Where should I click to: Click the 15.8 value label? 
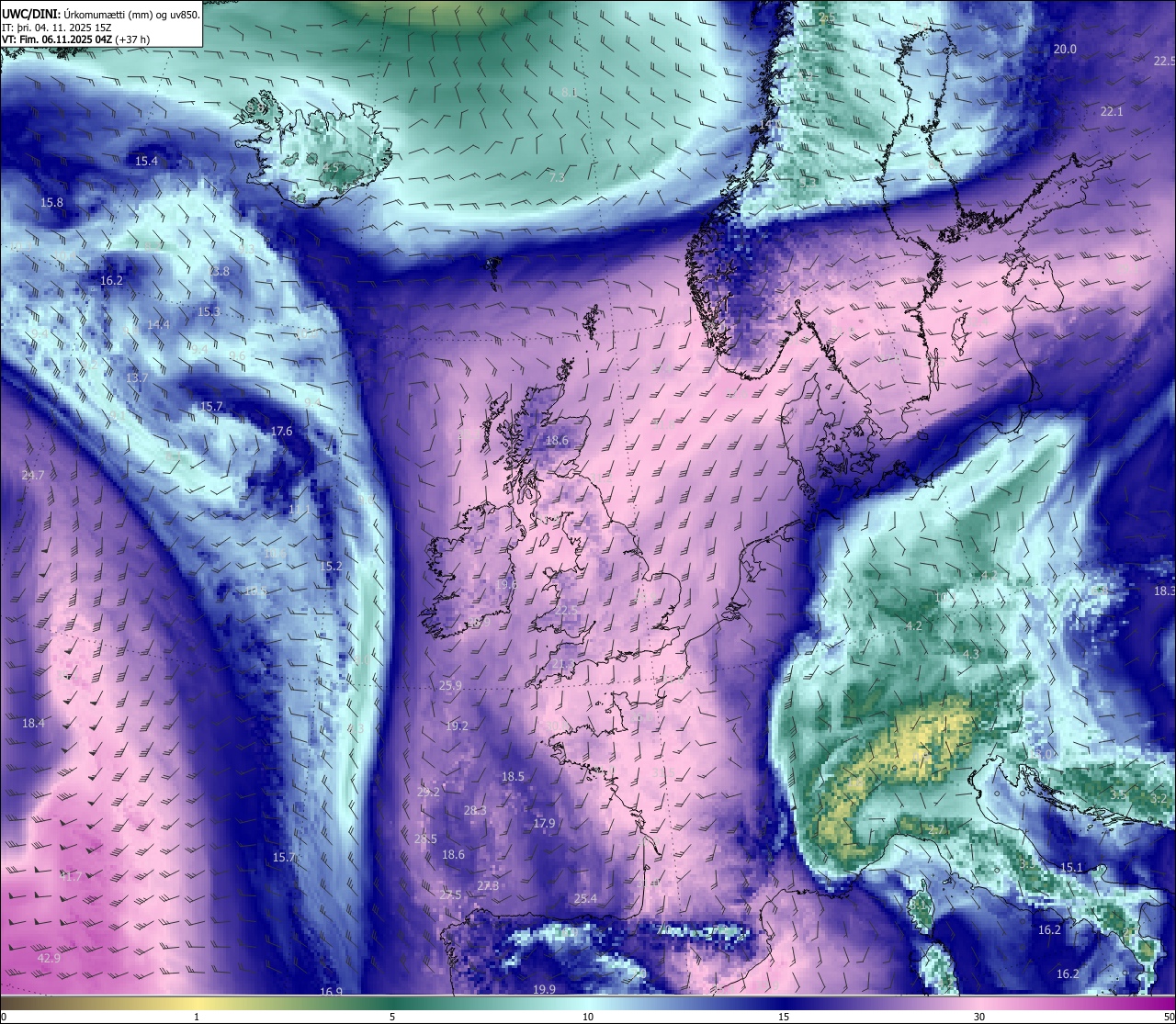coord(52,203)
